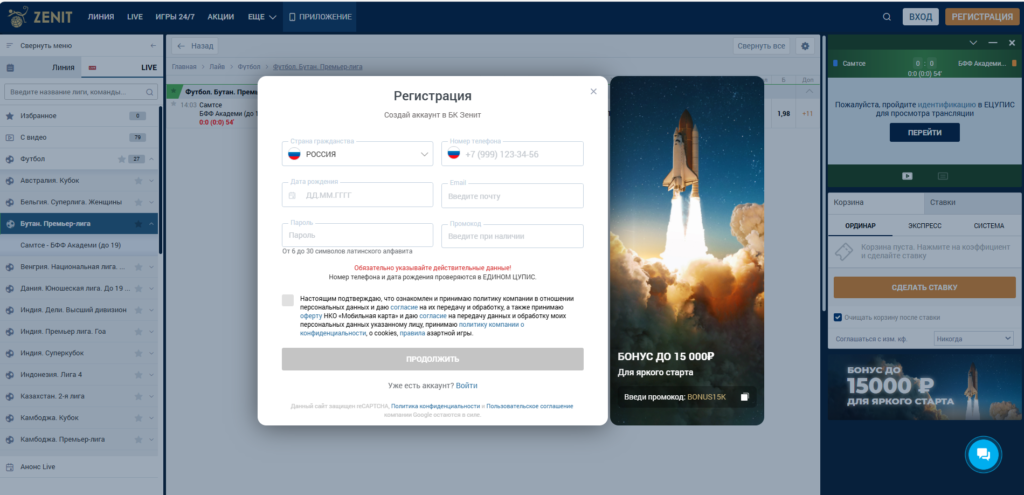Open the ПРИЛОЖЕНИЕ header item
Screen dimensions: 1024x495
click(x=320, y=17)
